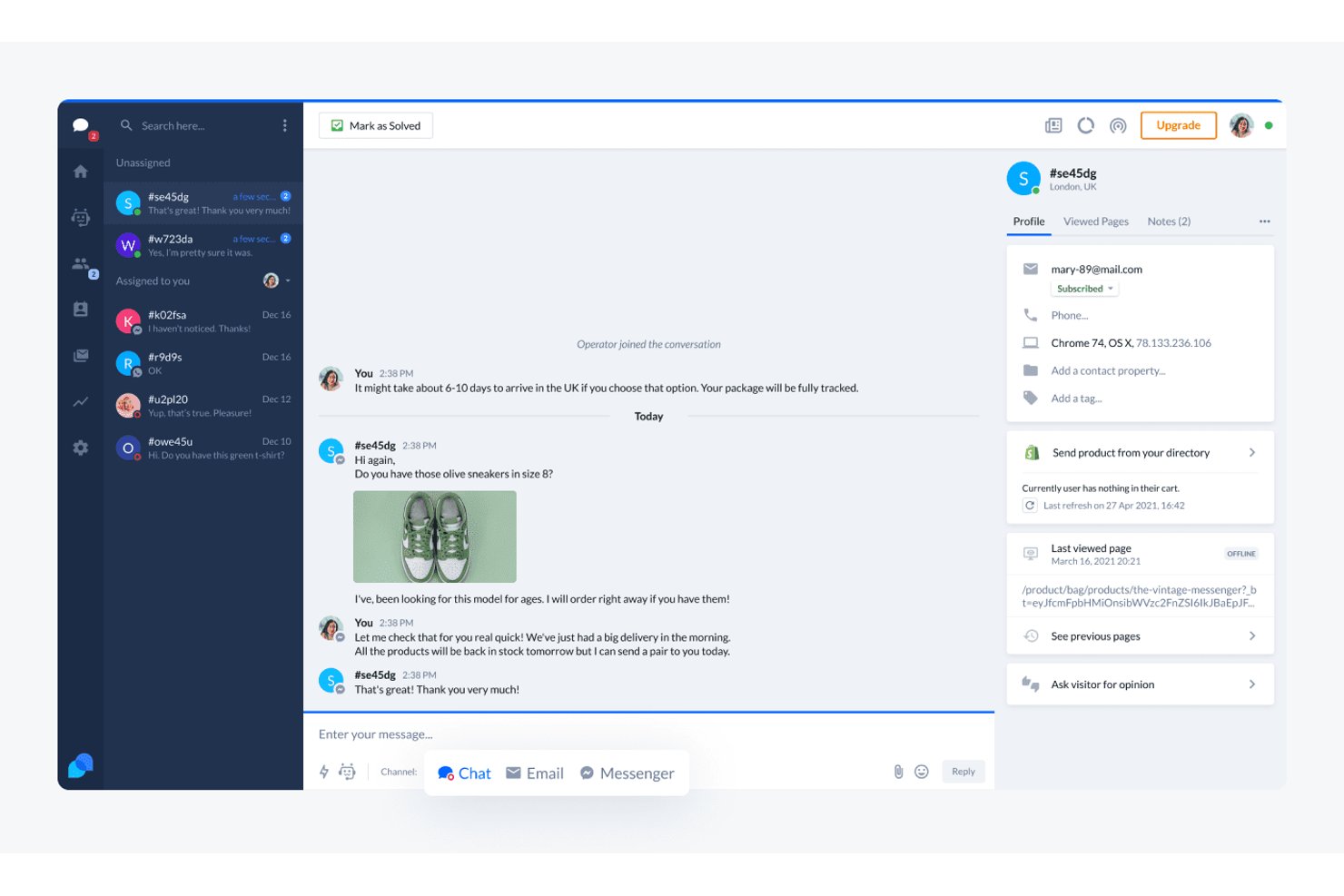The height and width of the screenshot is (896, 1344).
Task: Open the #w723da conversation
Action: tap(203, 245)
